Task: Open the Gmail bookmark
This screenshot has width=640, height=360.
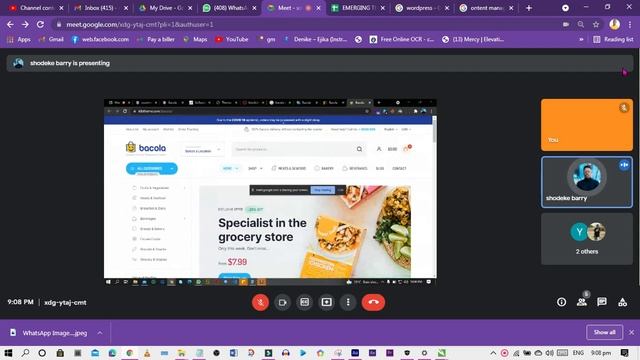Action: [51, 40]
